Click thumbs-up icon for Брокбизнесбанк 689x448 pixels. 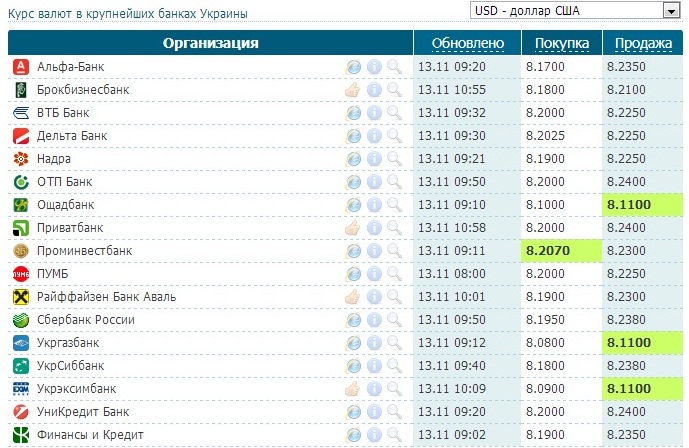(353, 90)
